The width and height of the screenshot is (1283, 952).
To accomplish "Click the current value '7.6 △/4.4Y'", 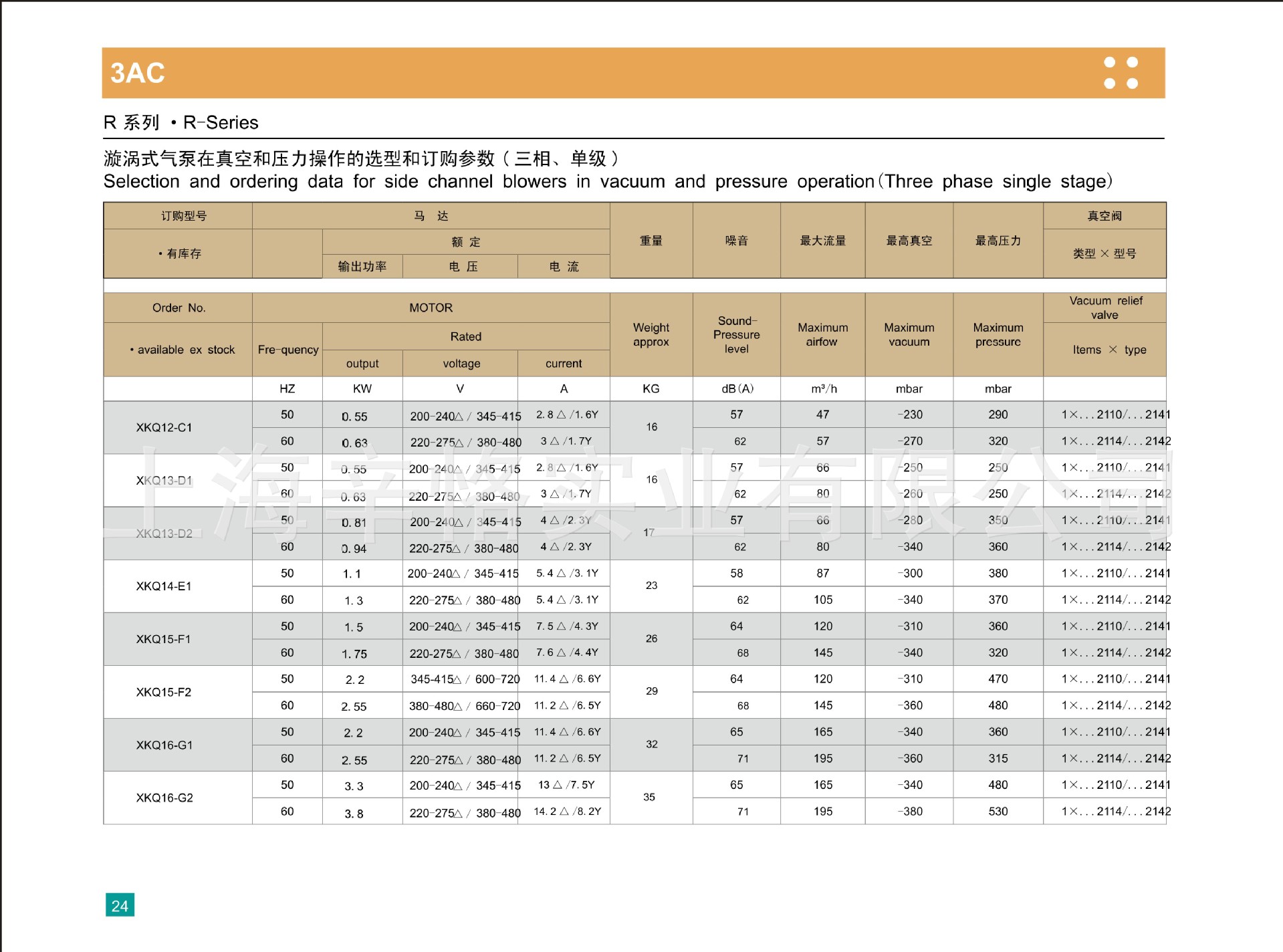I will [x=567, y=652].
